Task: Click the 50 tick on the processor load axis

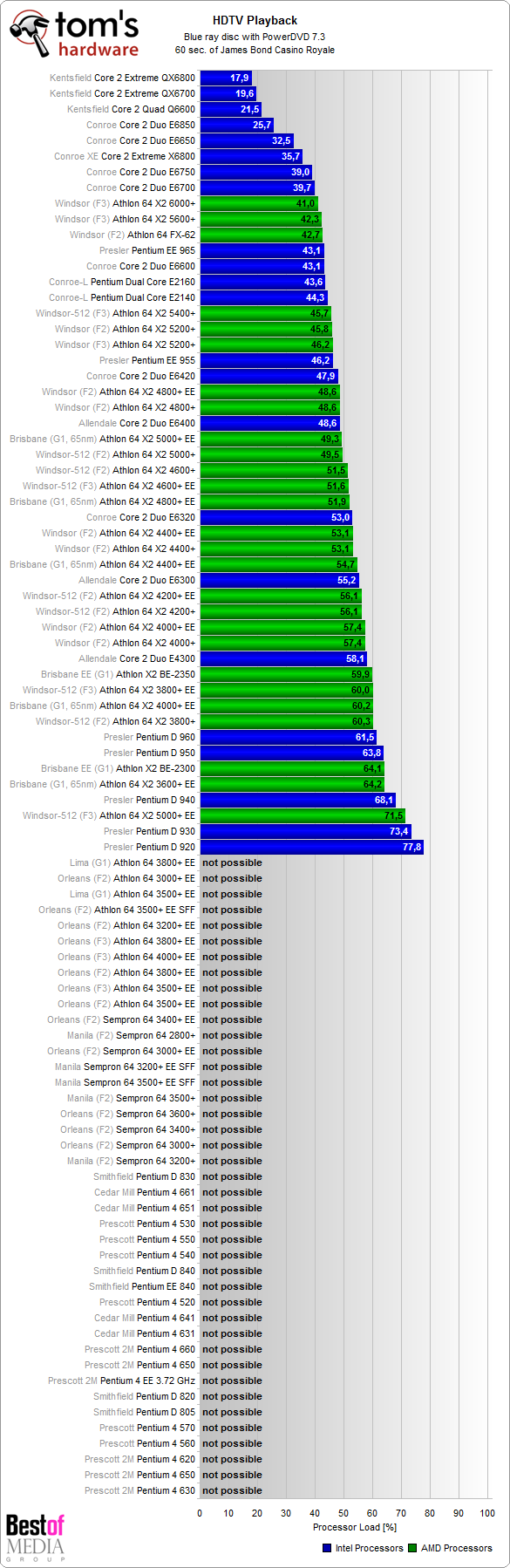Action: [343, 1513]
